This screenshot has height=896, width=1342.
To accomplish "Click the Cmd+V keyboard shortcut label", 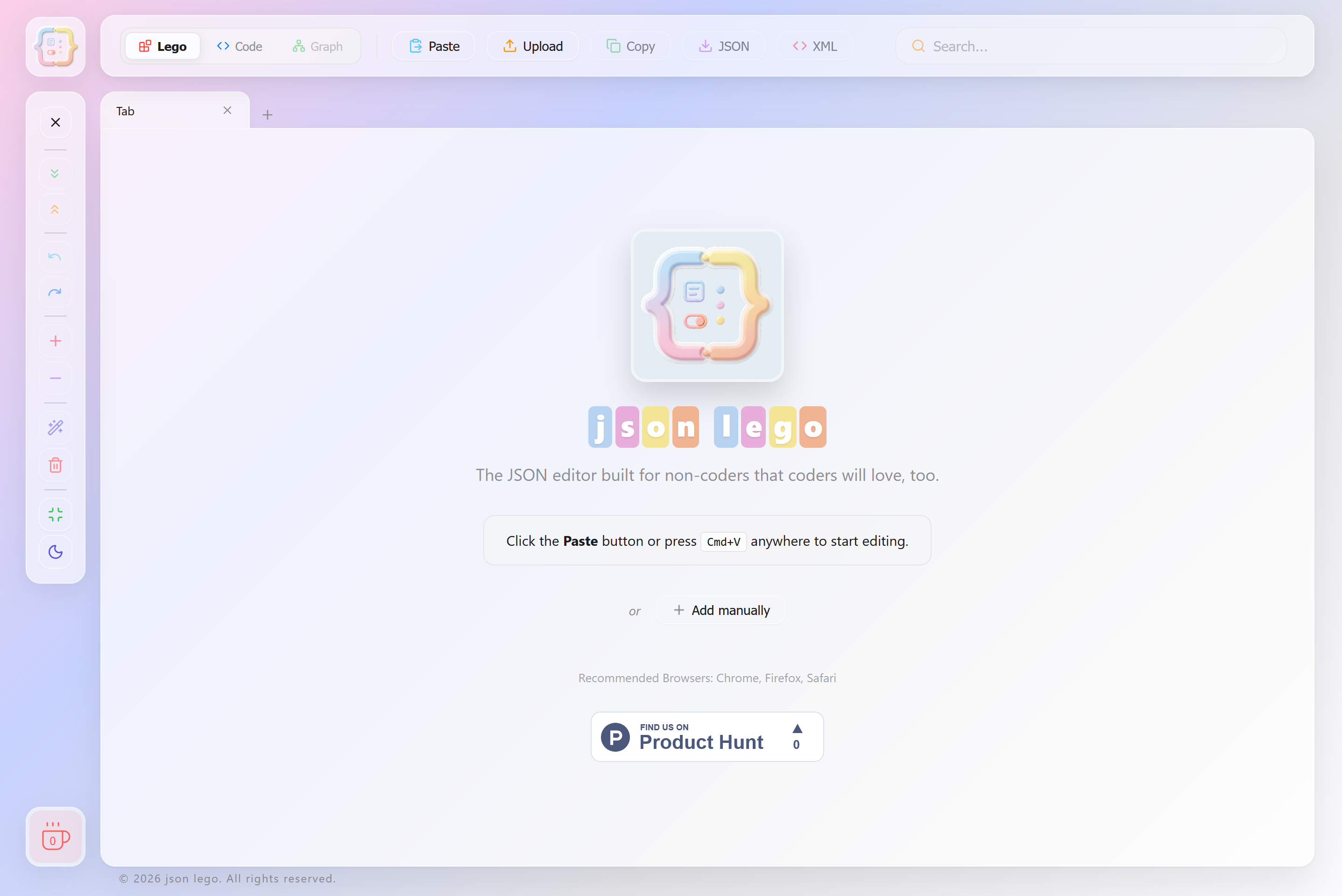I will pyautogui.click(x=723, y=542).
